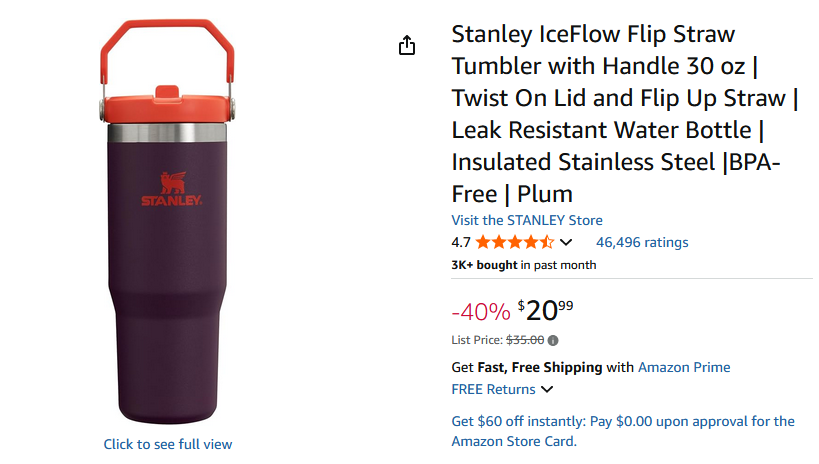Expand the ratings breakdown chevron
This screenshot has width=819, height=464.
click(x=566, y=242)
